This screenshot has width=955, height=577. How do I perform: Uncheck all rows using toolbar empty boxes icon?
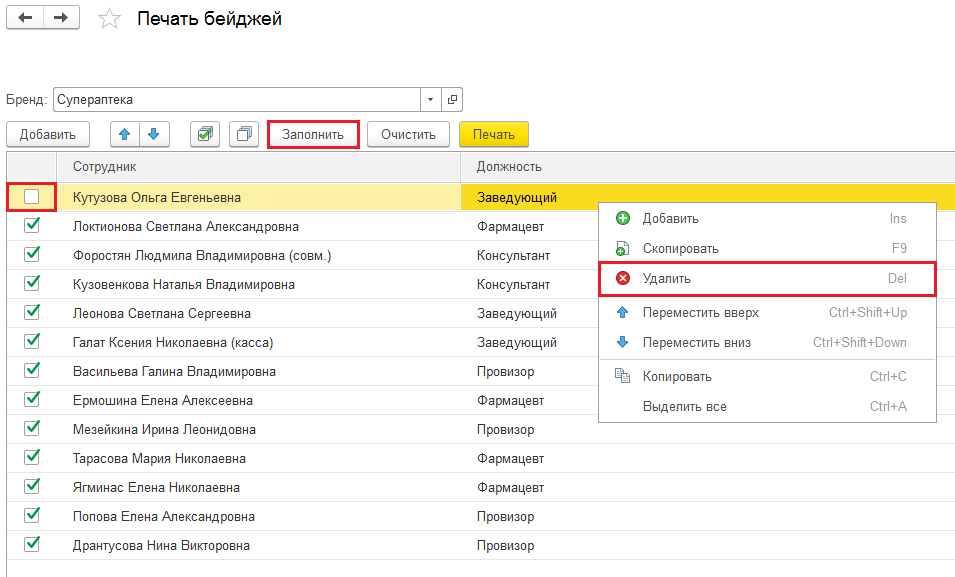tap(244, 134)
